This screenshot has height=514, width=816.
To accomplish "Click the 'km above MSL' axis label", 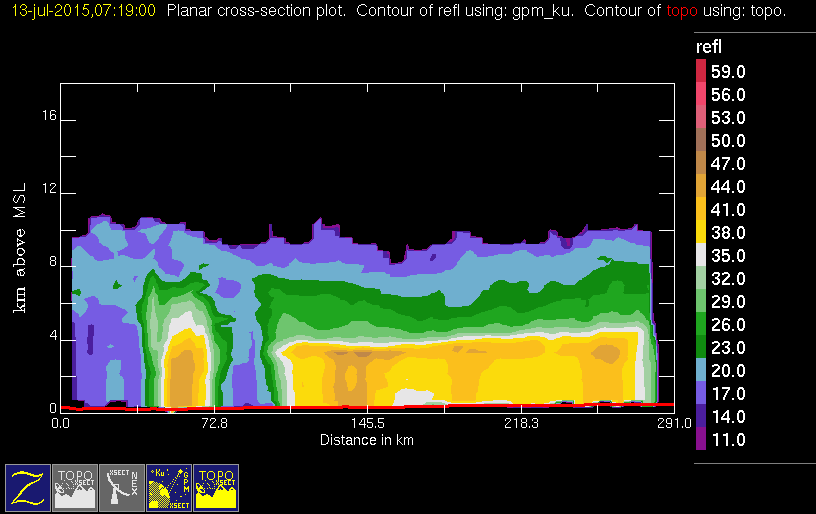I will pos(19,248).
